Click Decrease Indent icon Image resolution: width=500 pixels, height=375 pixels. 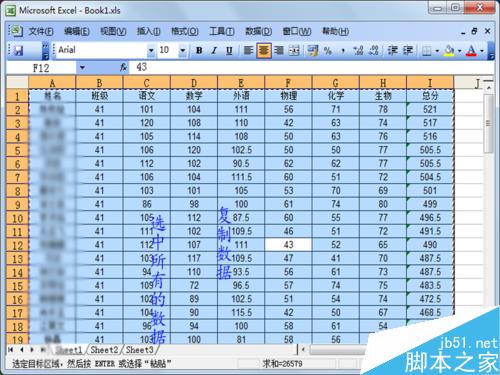tap(392, 51)
